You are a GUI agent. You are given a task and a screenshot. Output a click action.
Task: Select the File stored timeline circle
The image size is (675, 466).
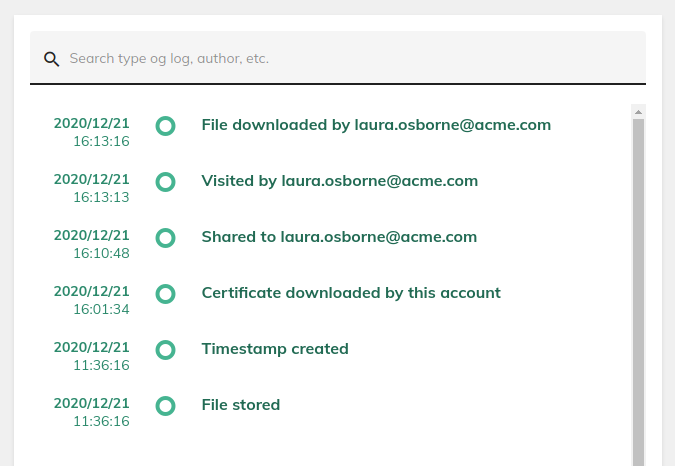pos(166,406)
